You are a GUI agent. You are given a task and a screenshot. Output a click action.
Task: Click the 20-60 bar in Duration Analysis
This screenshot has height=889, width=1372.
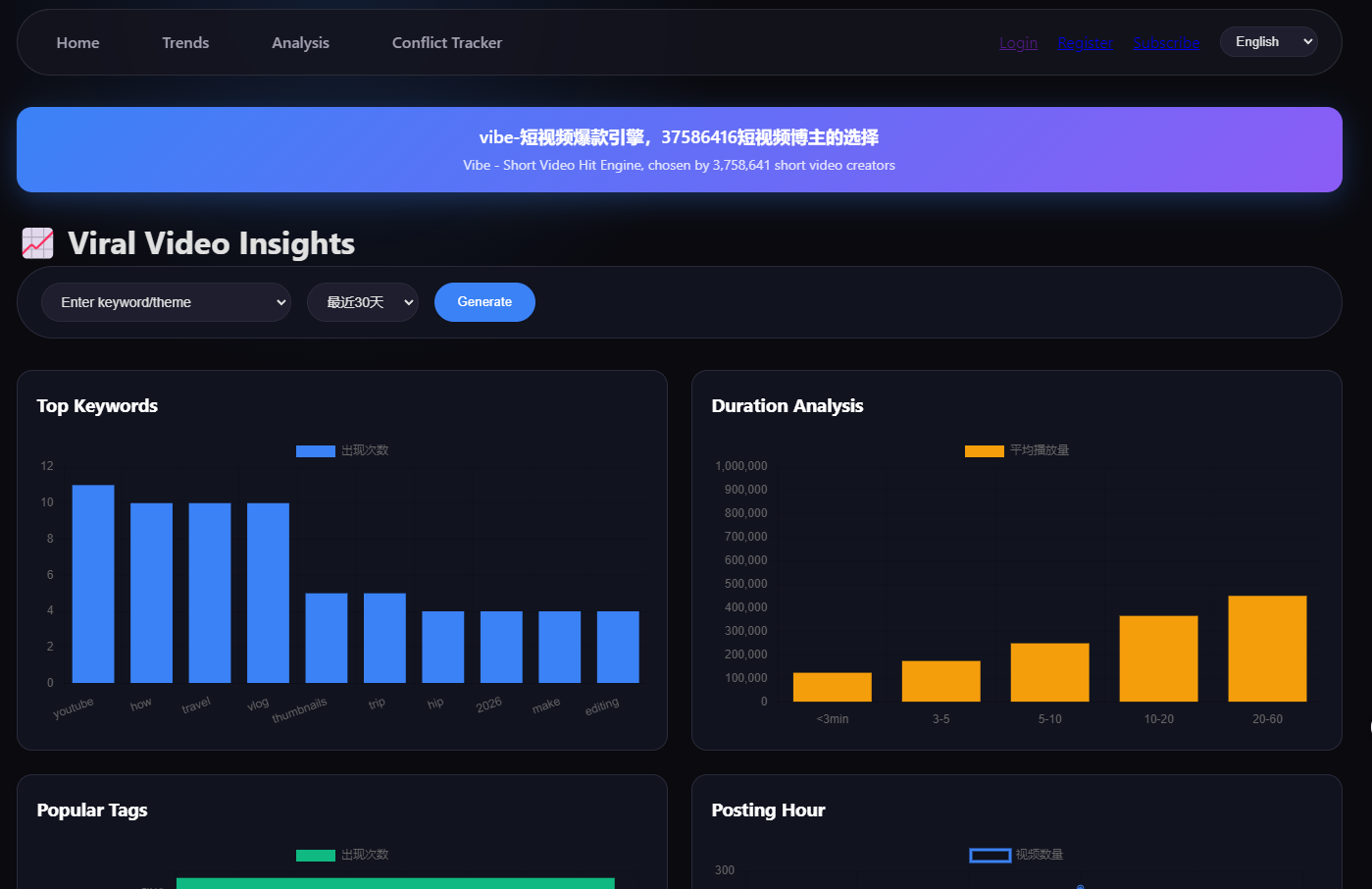click(1267, 648)
